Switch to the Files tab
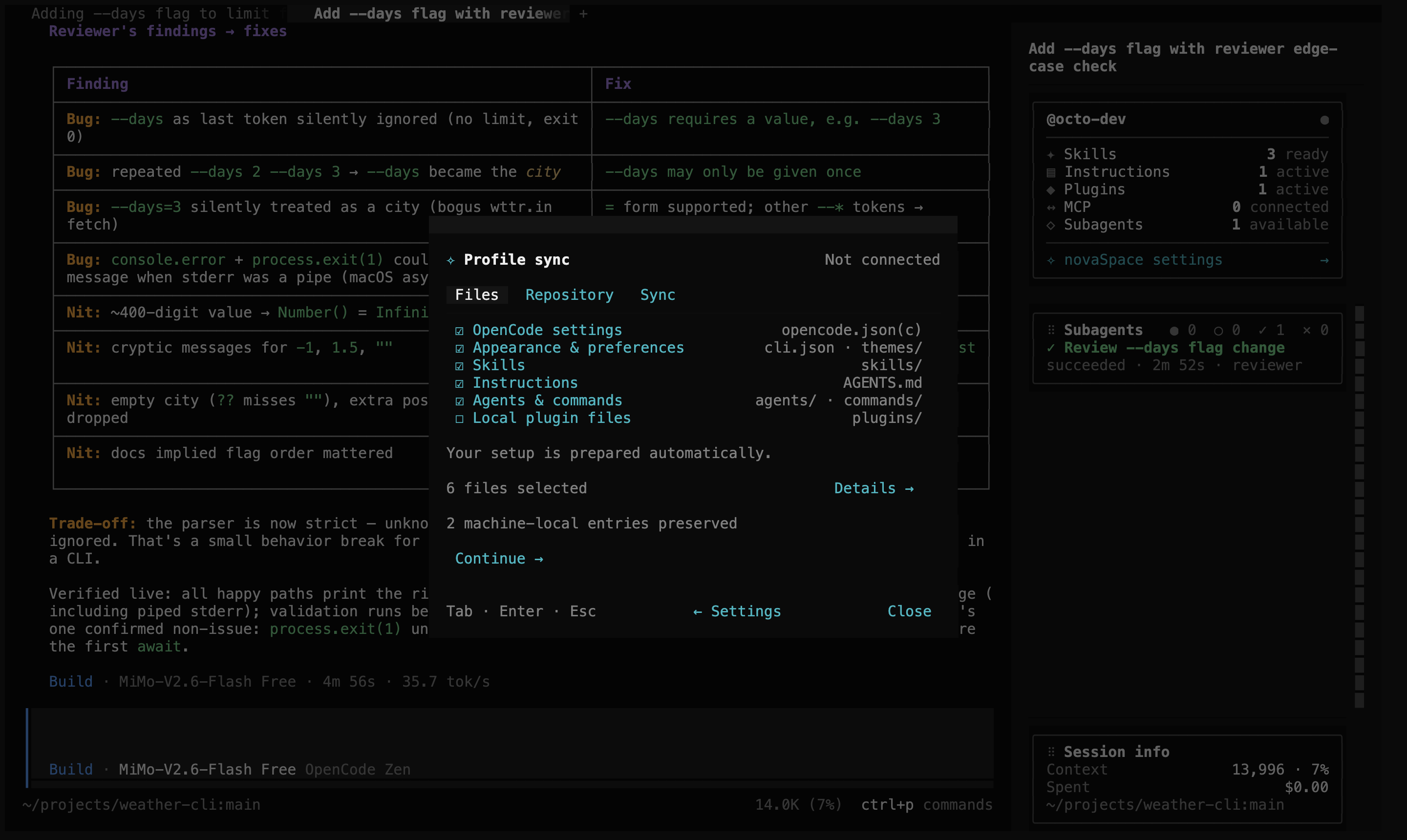This screenshot has height=840, width=1407. coord(477,295)
